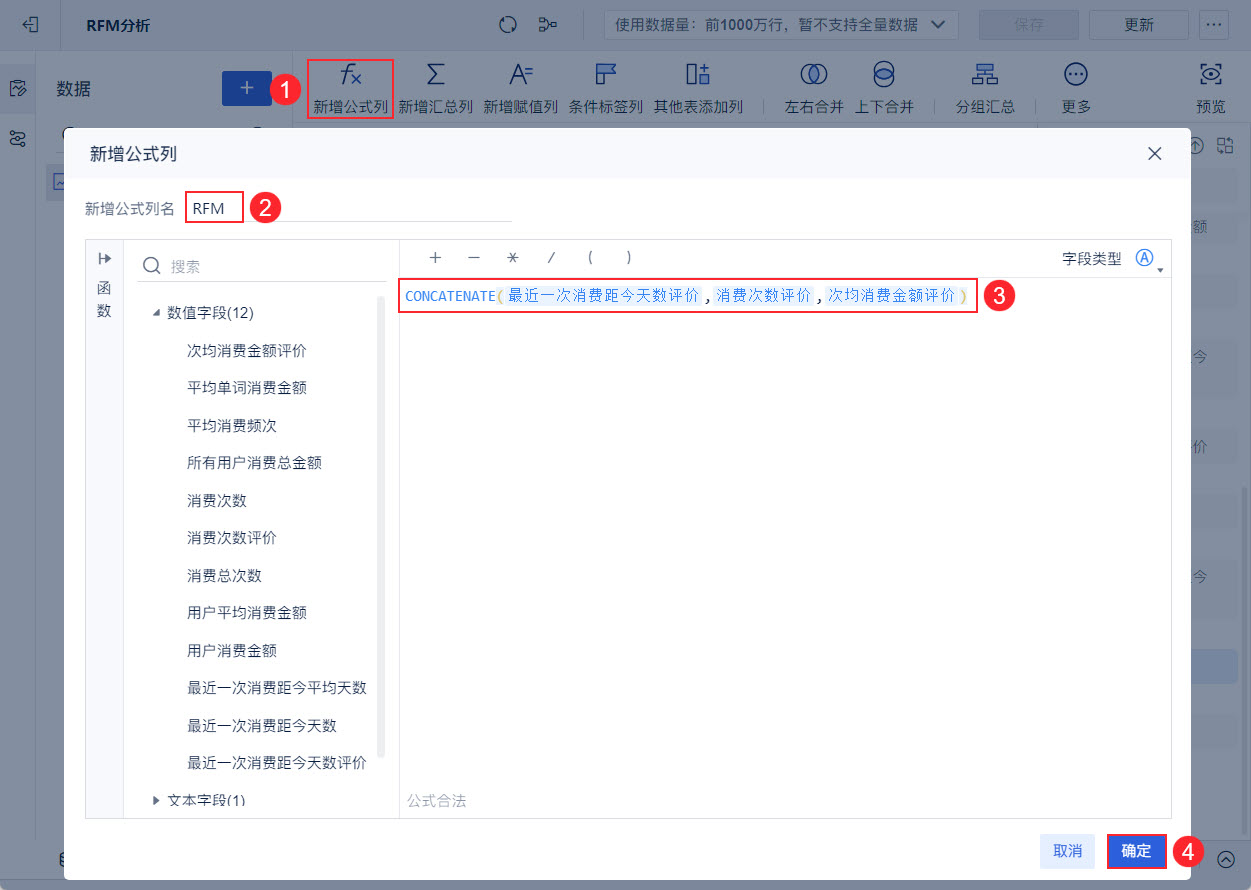Click 最近一次消费距今天数评价 token in formula
The width and height of the screenshot is (1251, 890).
click(603, 296)
